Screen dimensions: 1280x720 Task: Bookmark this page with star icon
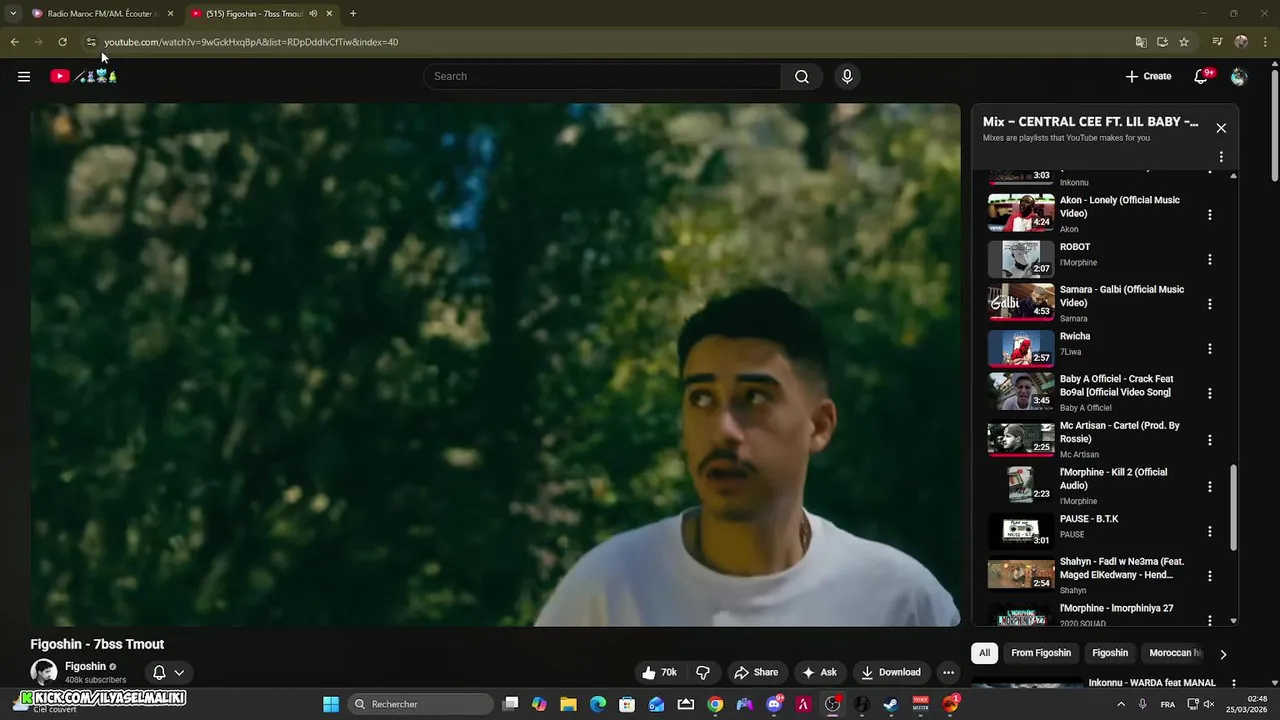click(1184, 42)
